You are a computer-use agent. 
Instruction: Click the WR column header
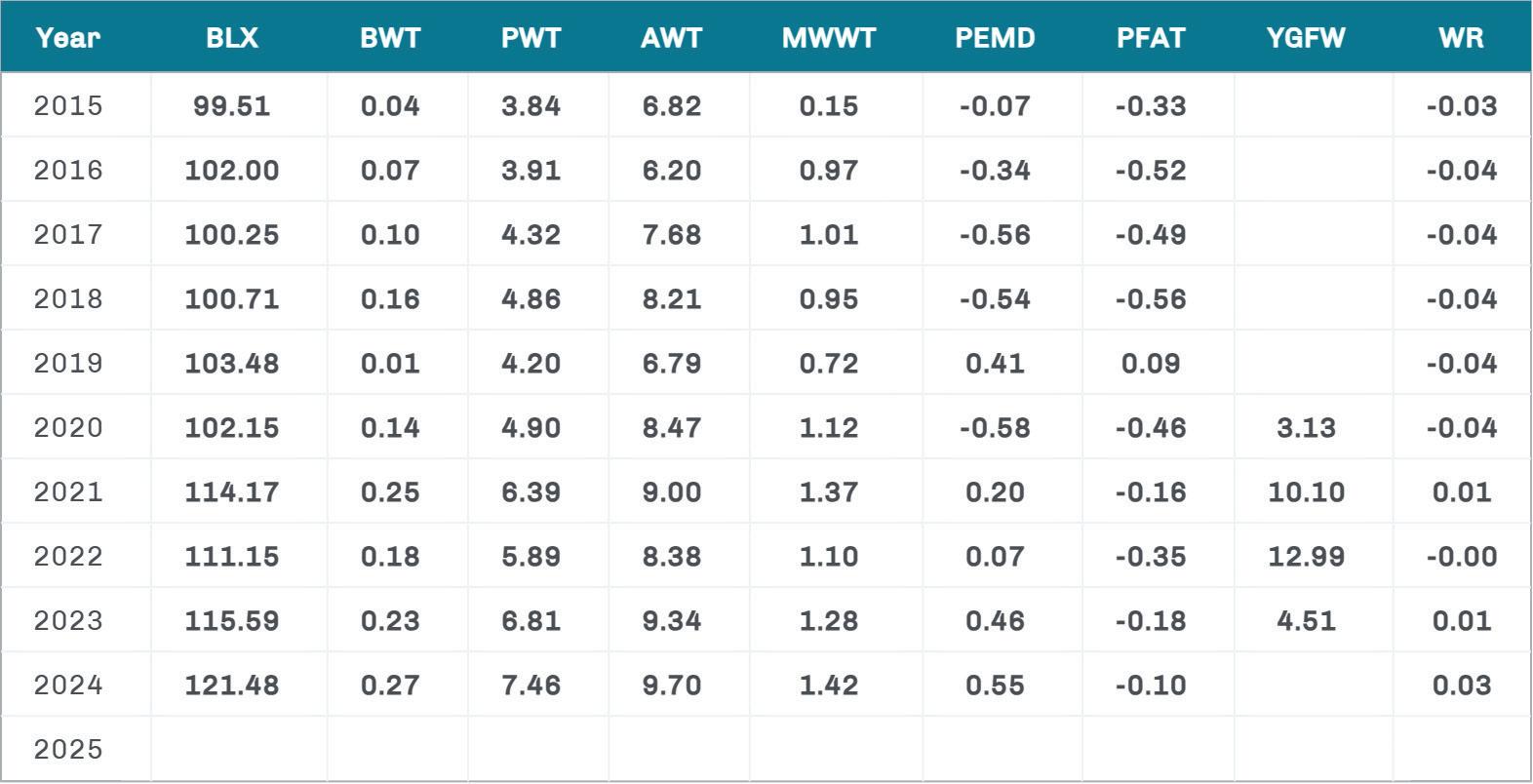(1461, 38)
